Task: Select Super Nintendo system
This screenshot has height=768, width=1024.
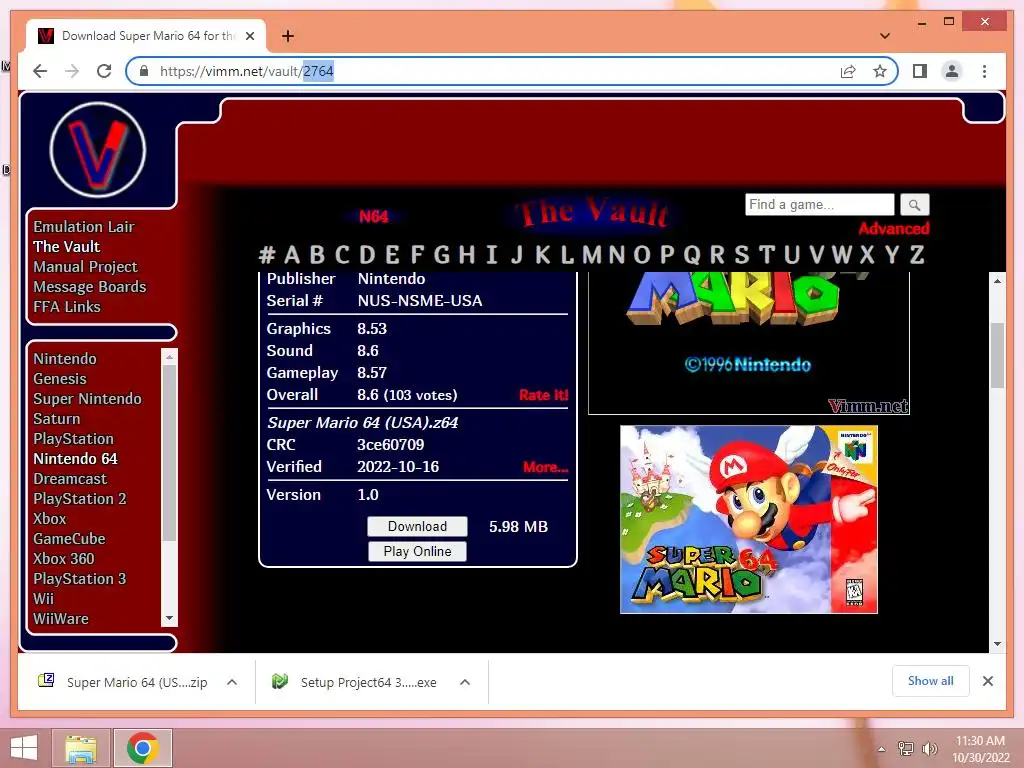Action: tap(87, 399)
